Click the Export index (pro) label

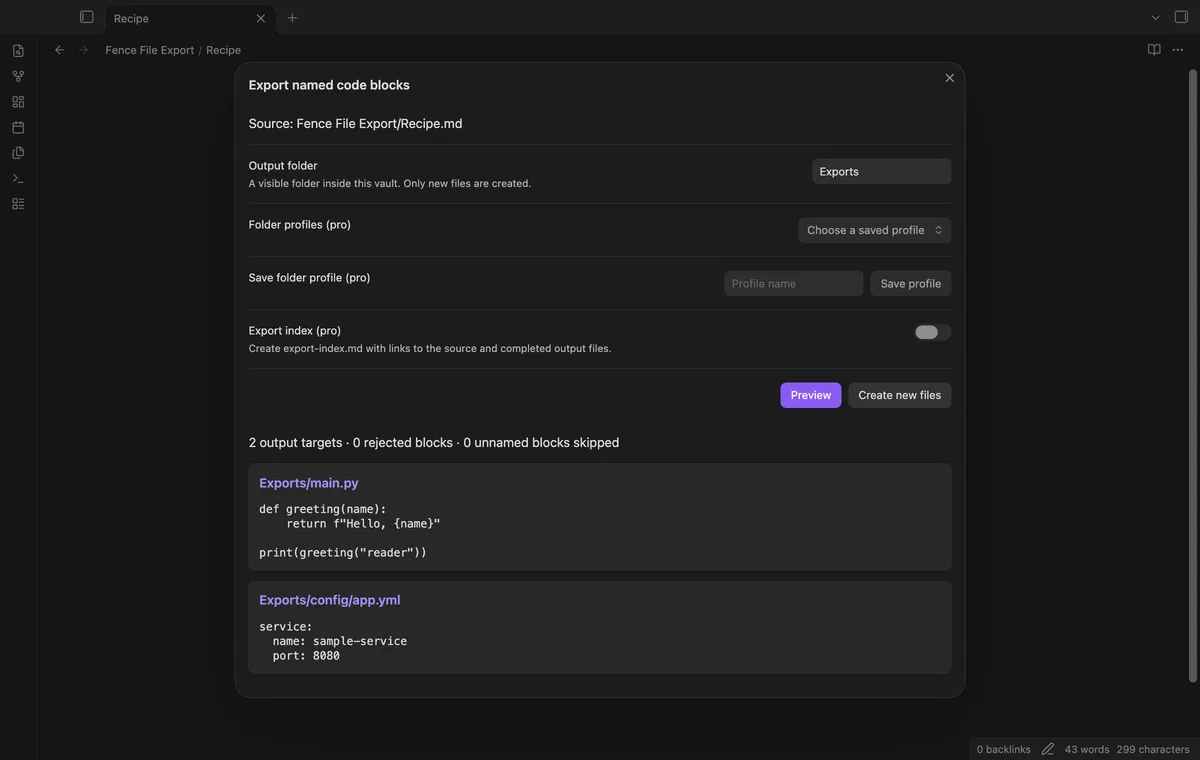[295, 331]
